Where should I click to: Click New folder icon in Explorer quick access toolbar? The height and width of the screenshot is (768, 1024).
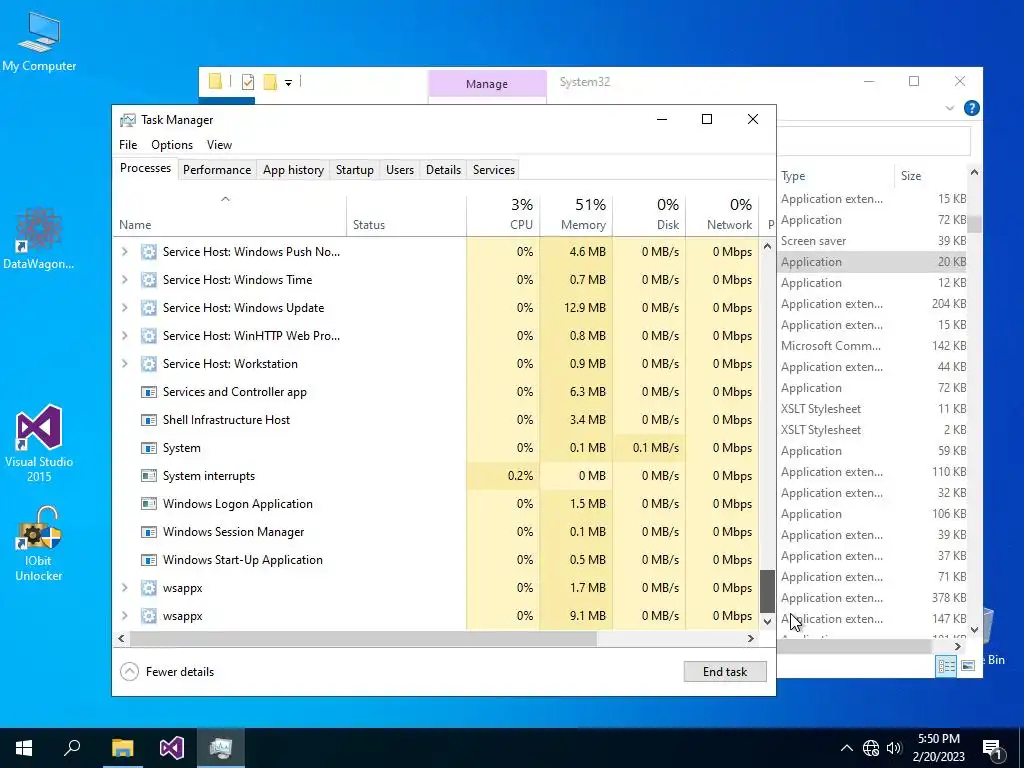(x=270, y=82)
